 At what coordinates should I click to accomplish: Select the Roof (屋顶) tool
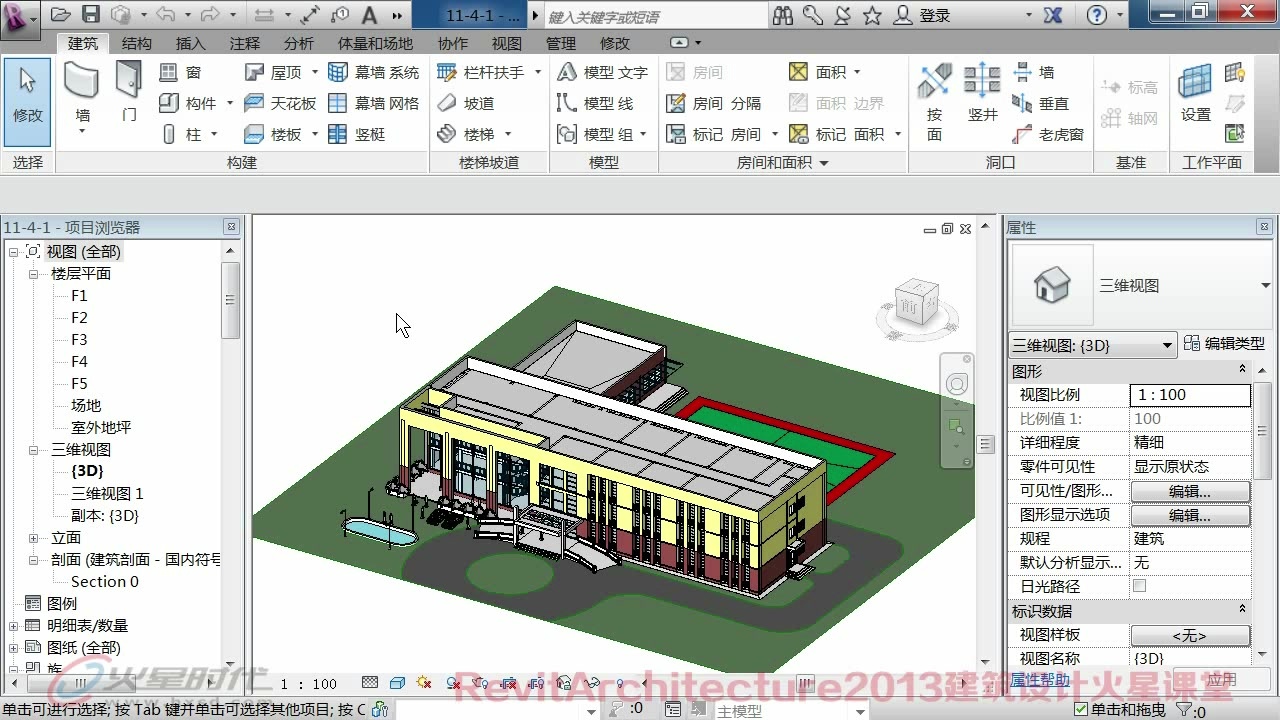(274, 72)
